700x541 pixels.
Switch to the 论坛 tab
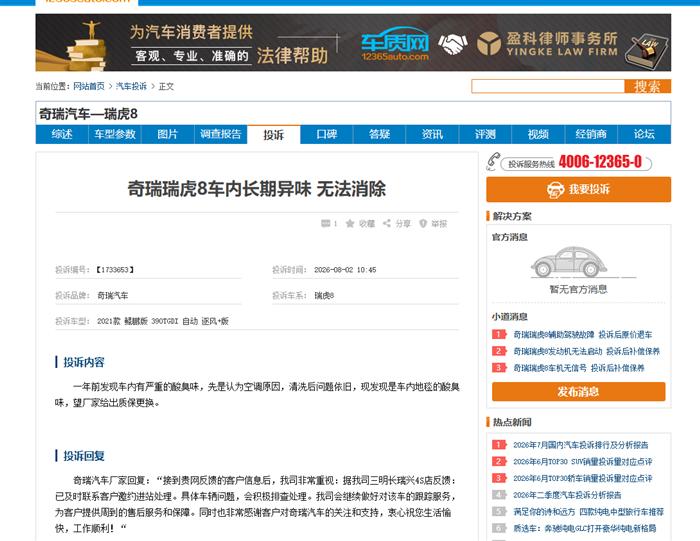pos(644,134)
